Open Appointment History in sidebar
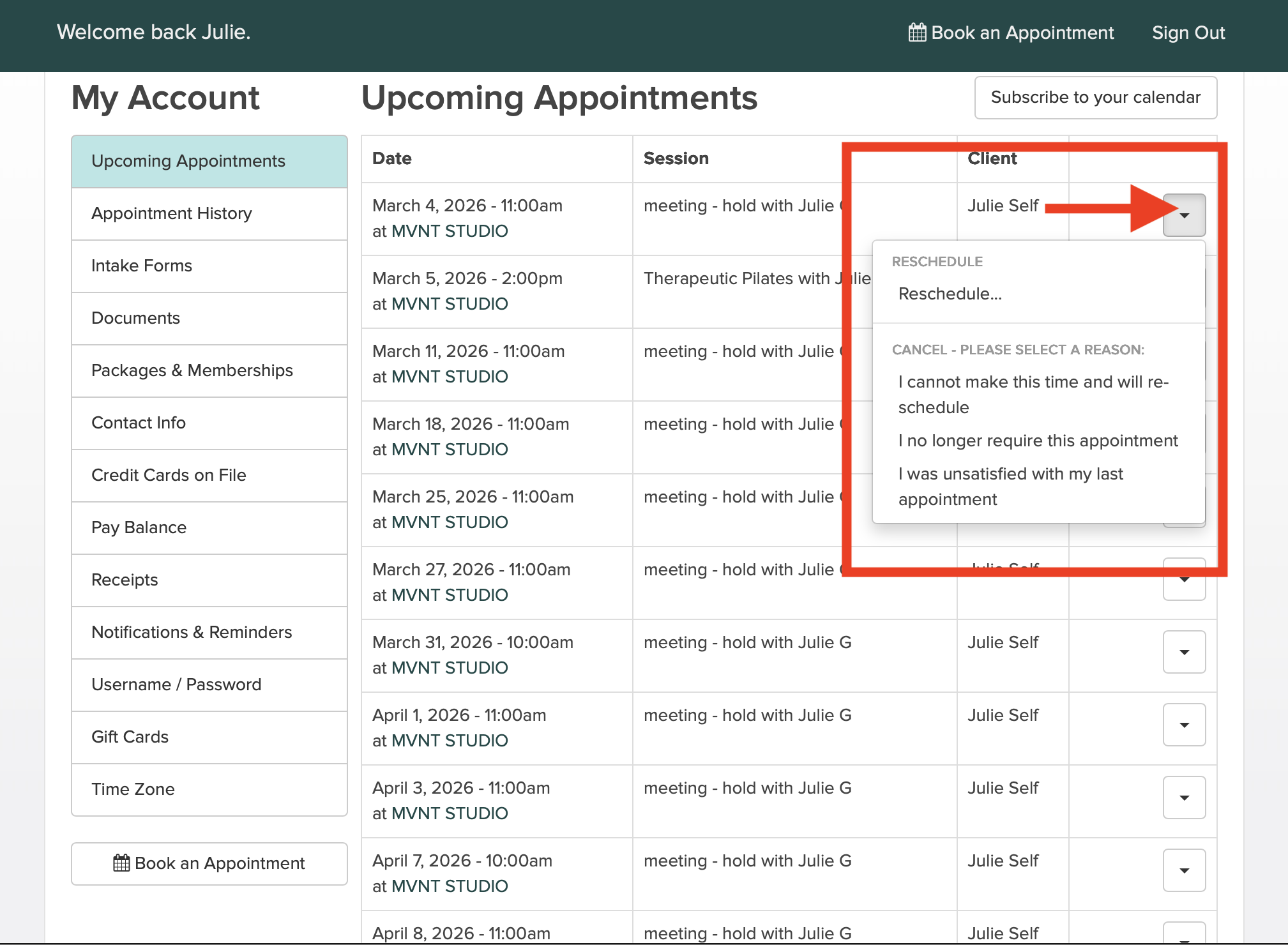Viewport: 1288px width, 945px height. pyautogui.click(x=171, y=213)
